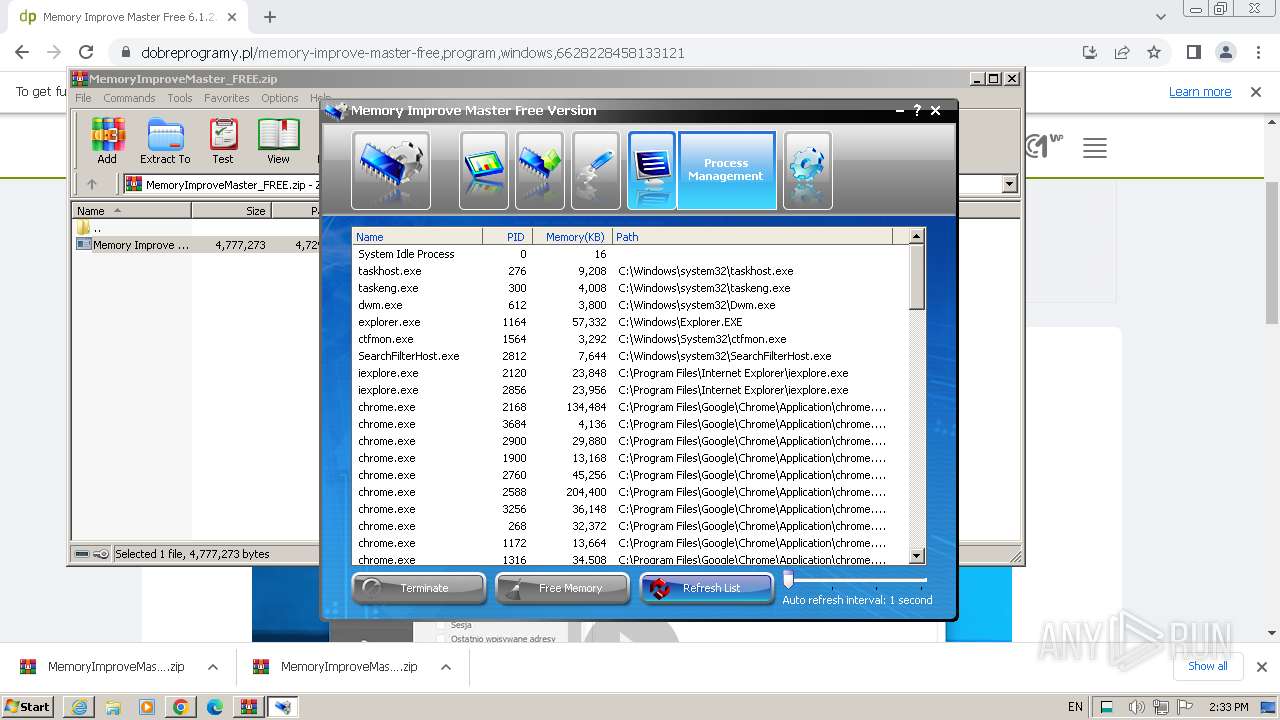Select the dwm.exe process row

pyautogui.click(x=630, y=305)
